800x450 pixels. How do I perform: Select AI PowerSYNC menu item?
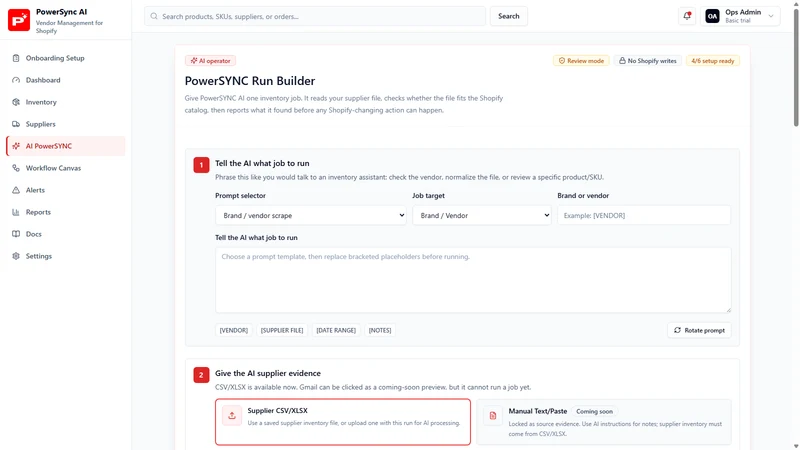coord(66,146)
